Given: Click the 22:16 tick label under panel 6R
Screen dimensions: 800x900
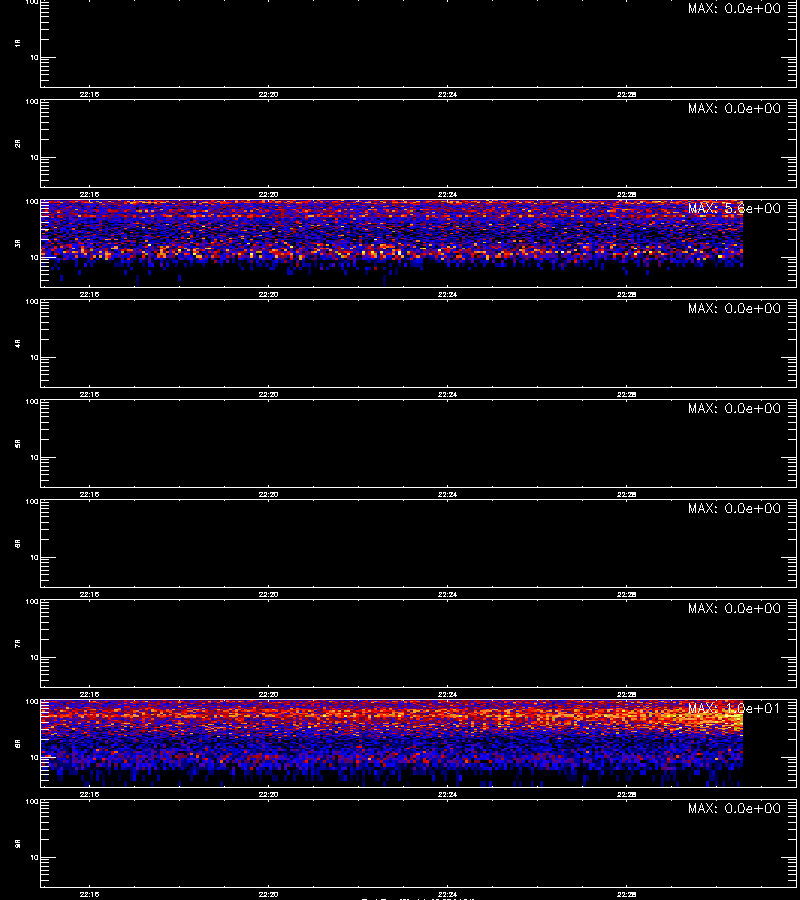Looking at the screenshot, I should (x=89, y=595).
